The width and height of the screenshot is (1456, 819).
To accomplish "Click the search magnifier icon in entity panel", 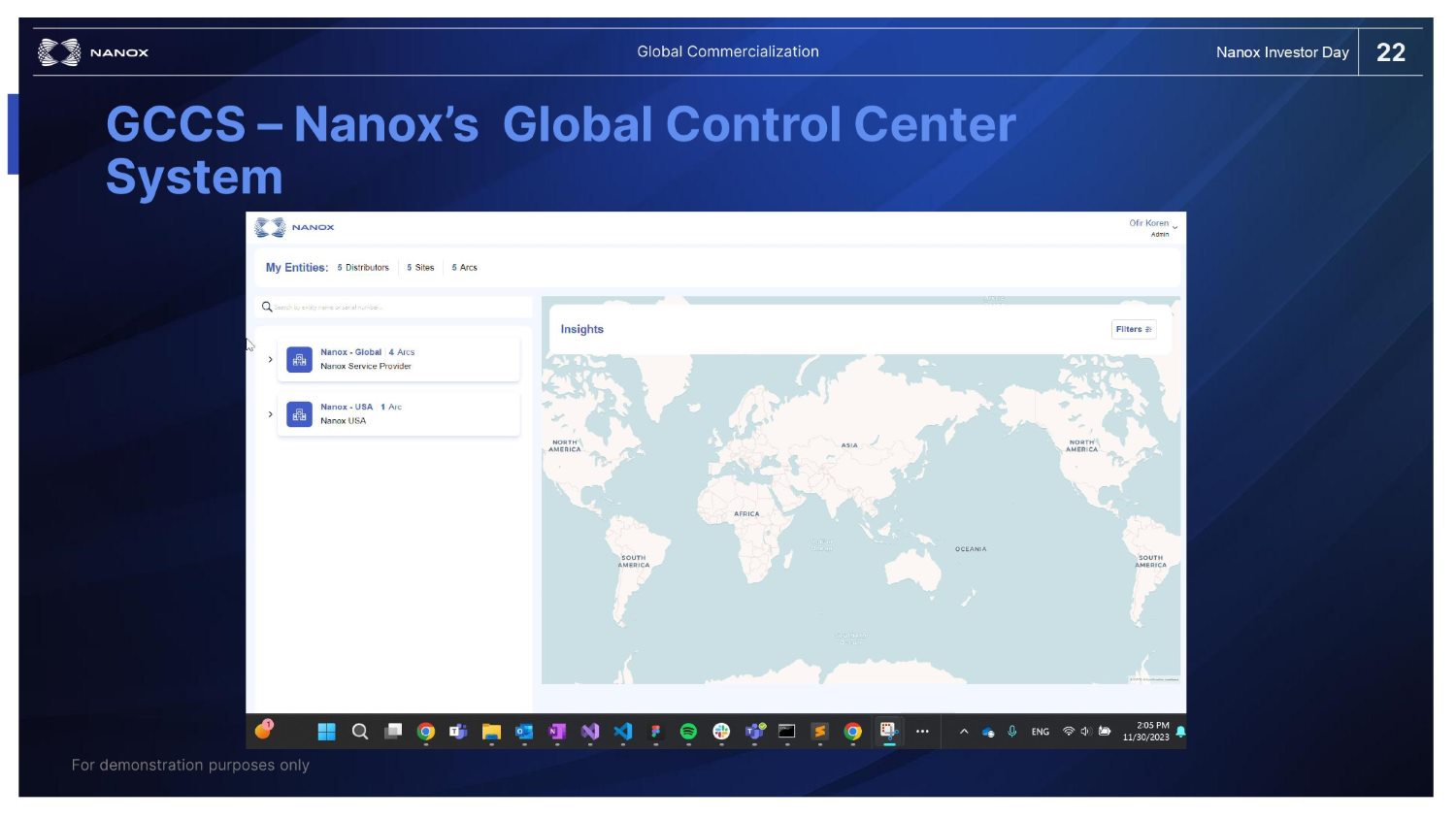I will pyautogui.click(x=267, y=308).
